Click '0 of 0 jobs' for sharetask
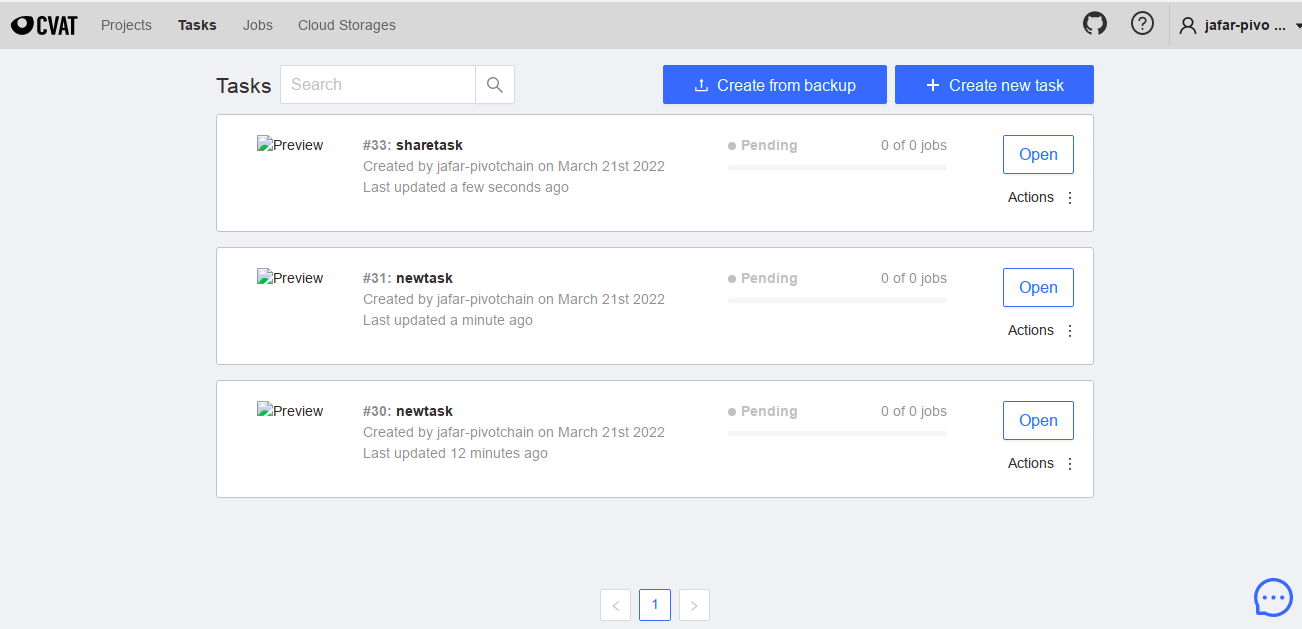Viewport: 1302px width, 629px height. (914, 145)
